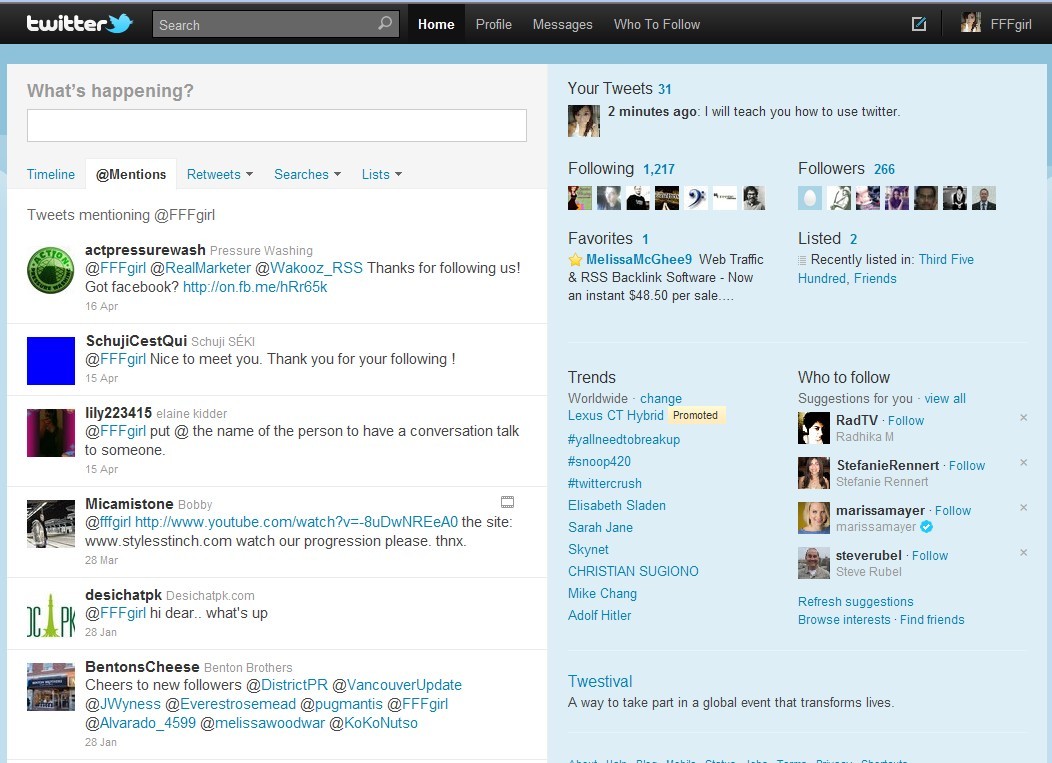1052x763 pixels.
Task: Remove StefanieRennert from suggestions
Action: pos(1023,463)
